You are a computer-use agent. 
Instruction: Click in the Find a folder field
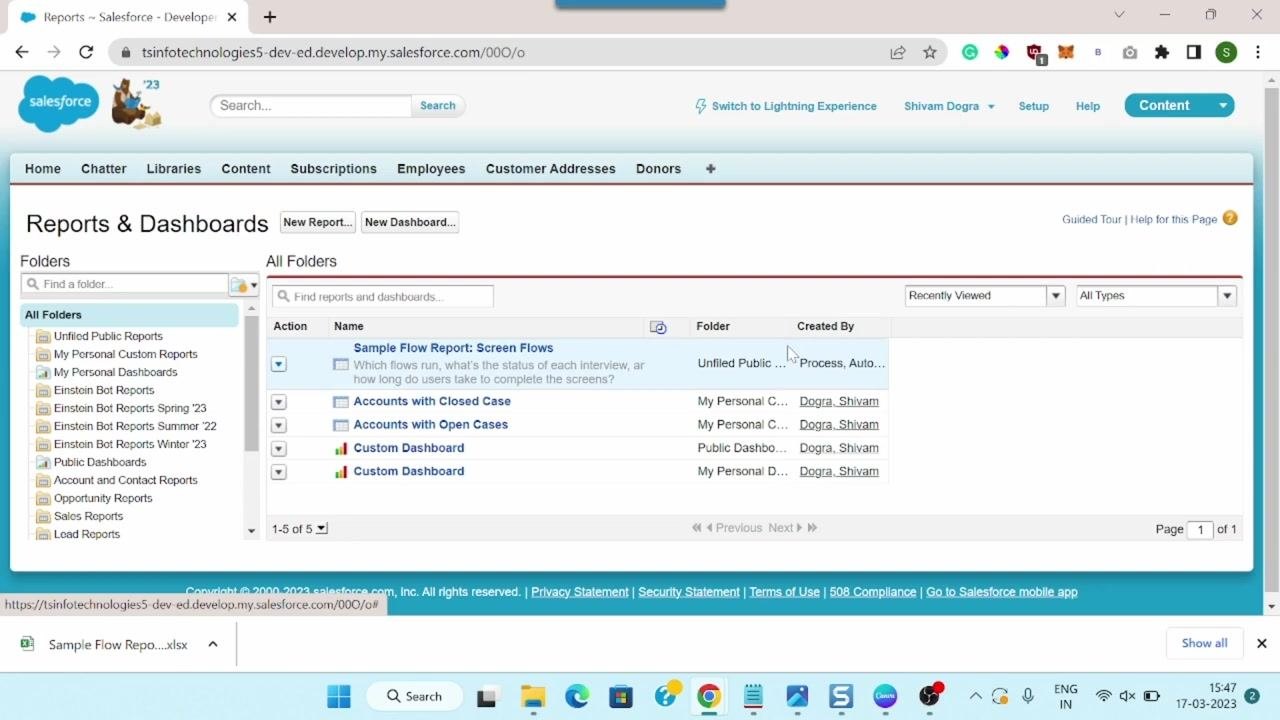tap(125, 284)
